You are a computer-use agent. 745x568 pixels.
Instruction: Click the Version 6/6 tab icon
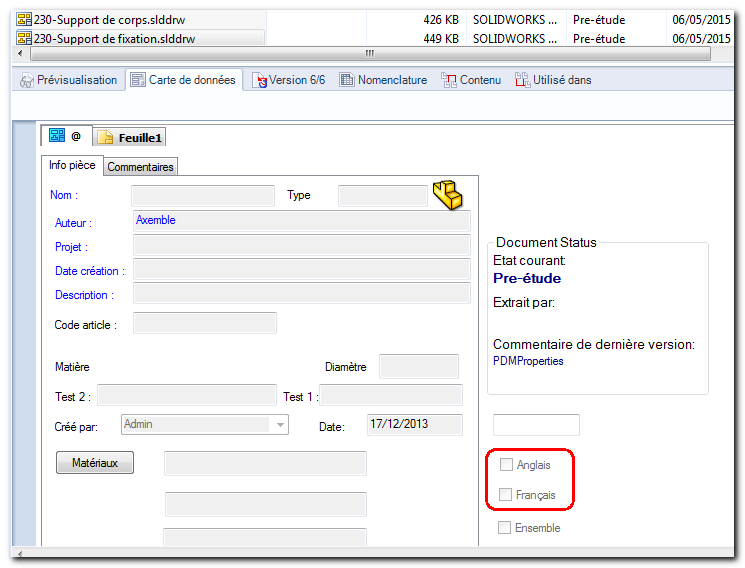pos(260,80)
